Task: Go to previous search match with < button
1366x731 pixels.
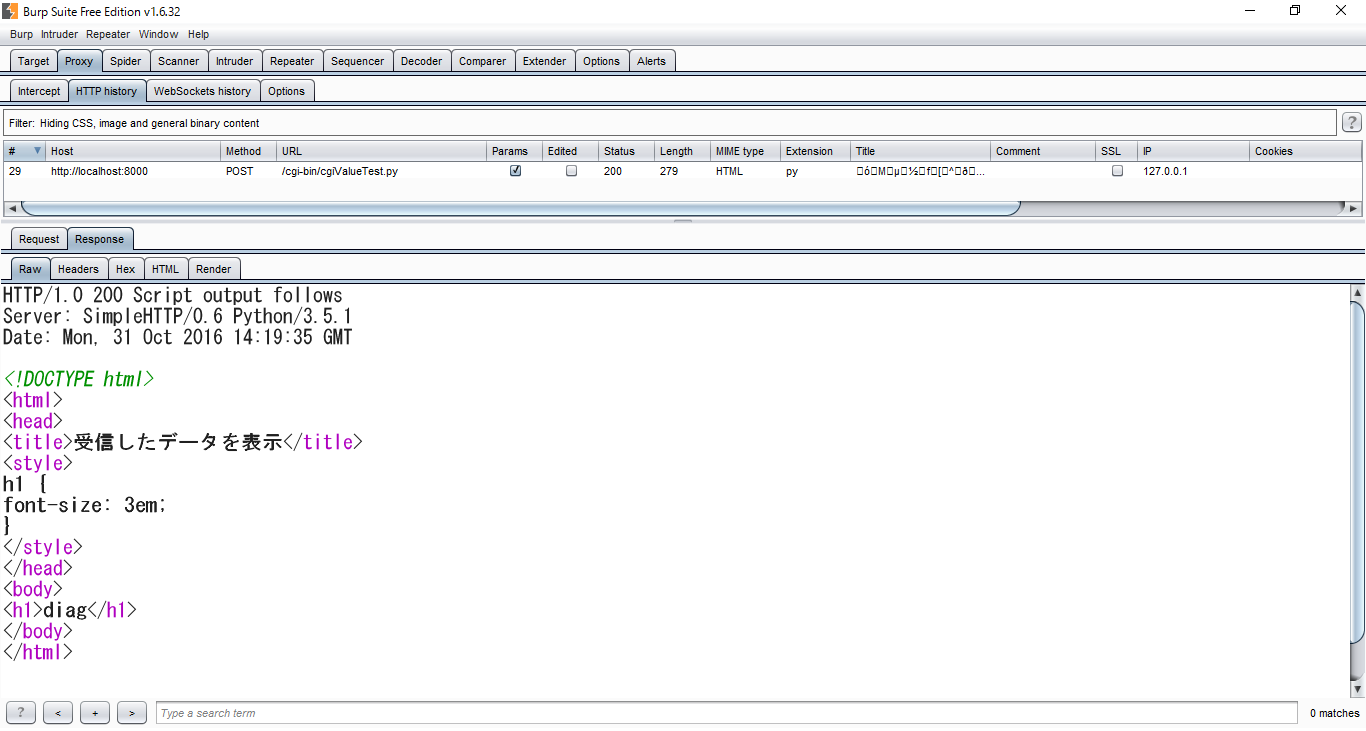Action: pos(58,713)
